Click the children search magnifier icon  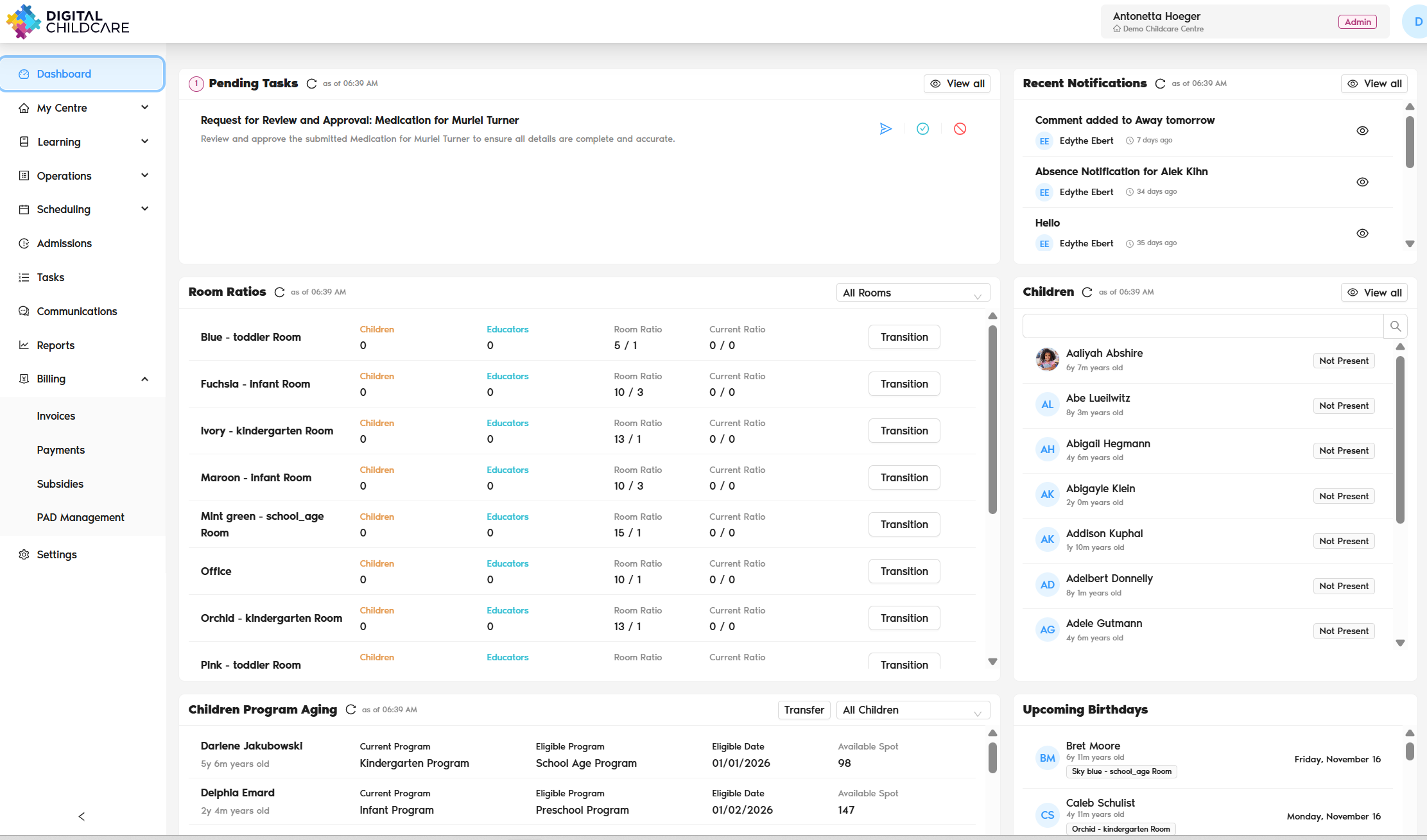click(1395, 327)
